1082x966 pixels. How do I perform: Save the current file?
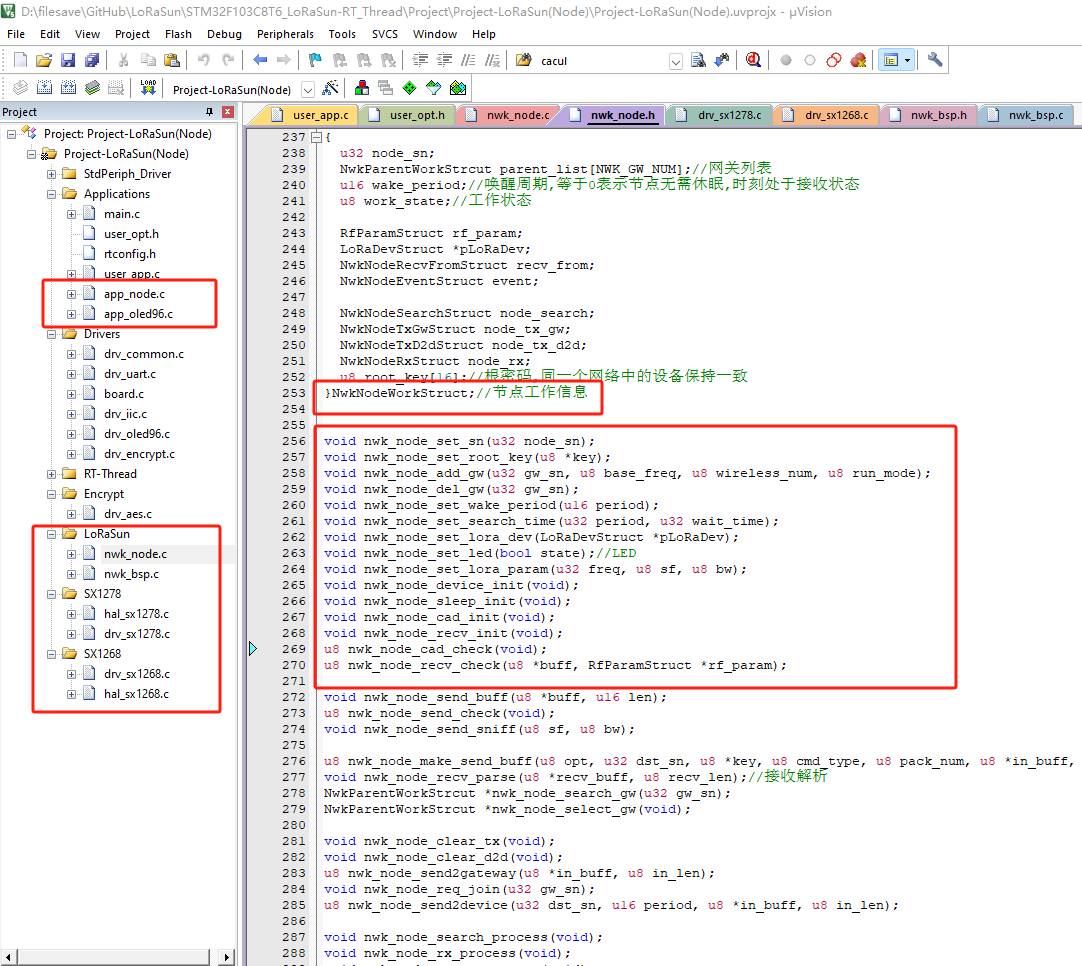pyautogui.click(x=68, y=60)
